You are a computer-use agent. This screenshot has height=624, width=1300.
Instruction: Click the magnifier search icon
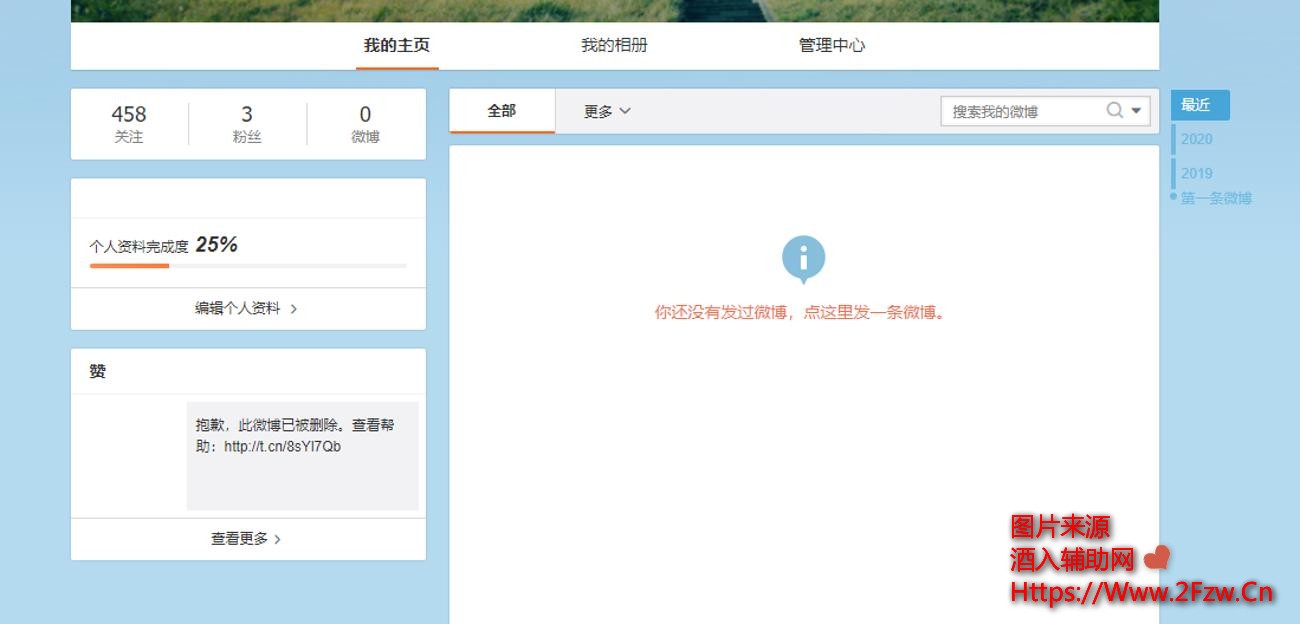point(1114,111)
